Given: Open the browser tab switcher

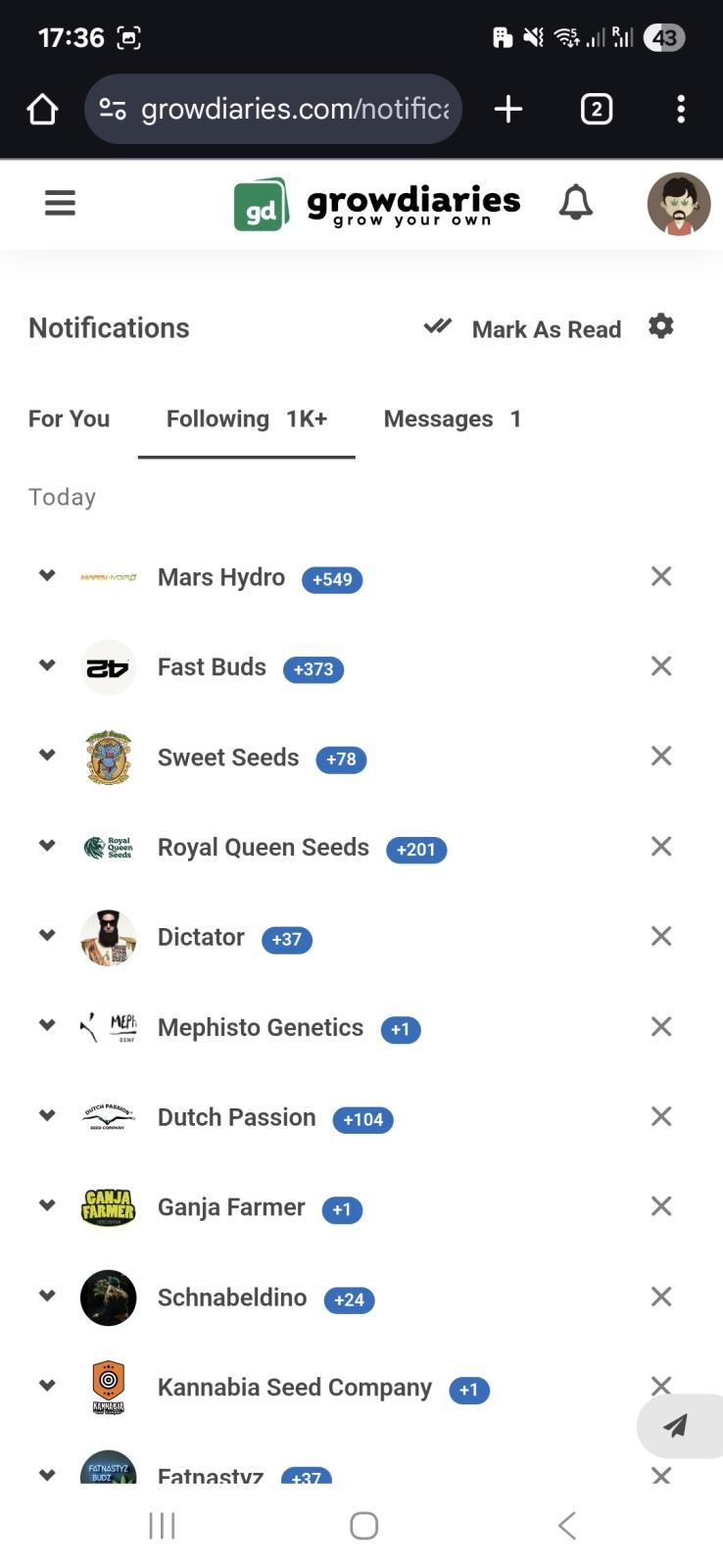Looking at the screenshot, I should pyautogui.click(x=596, y=109).
